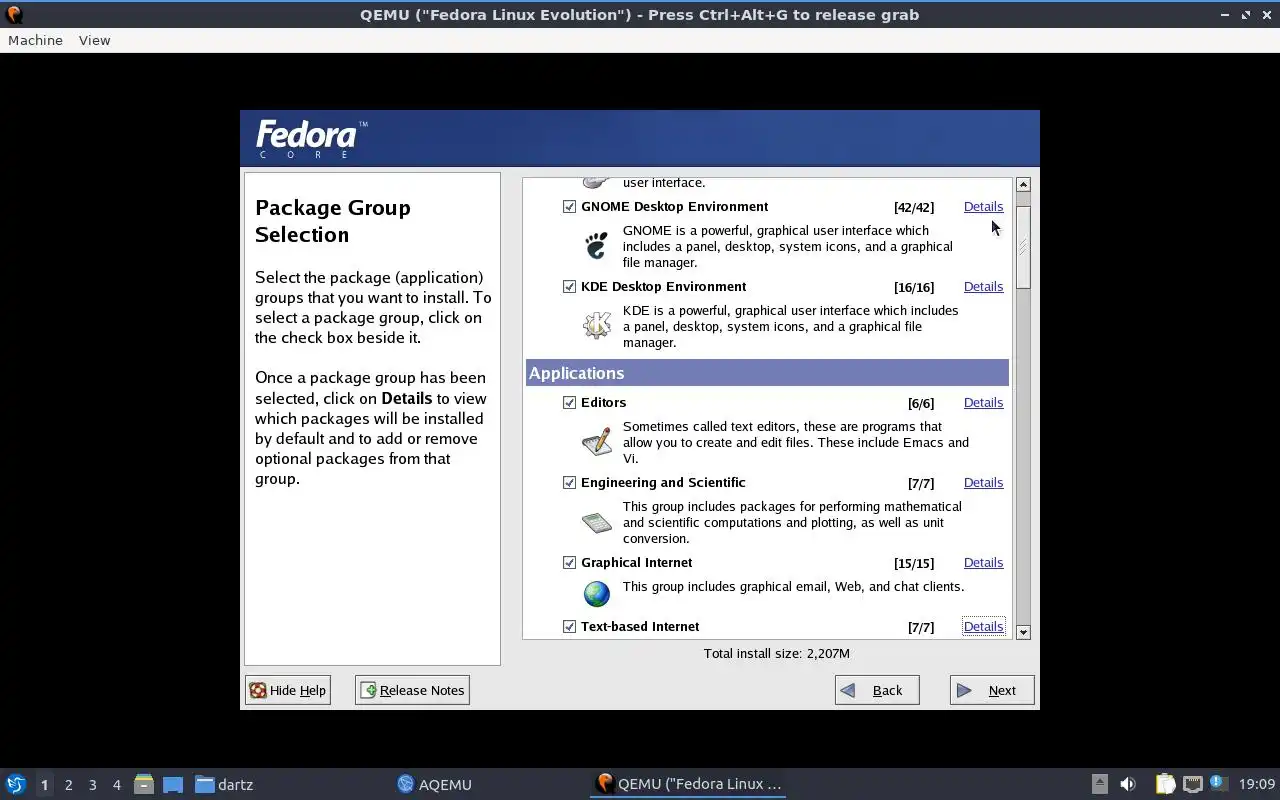
Task: Click the Graphical Internet [15/15] package count
Action: (x=914, y=563)
